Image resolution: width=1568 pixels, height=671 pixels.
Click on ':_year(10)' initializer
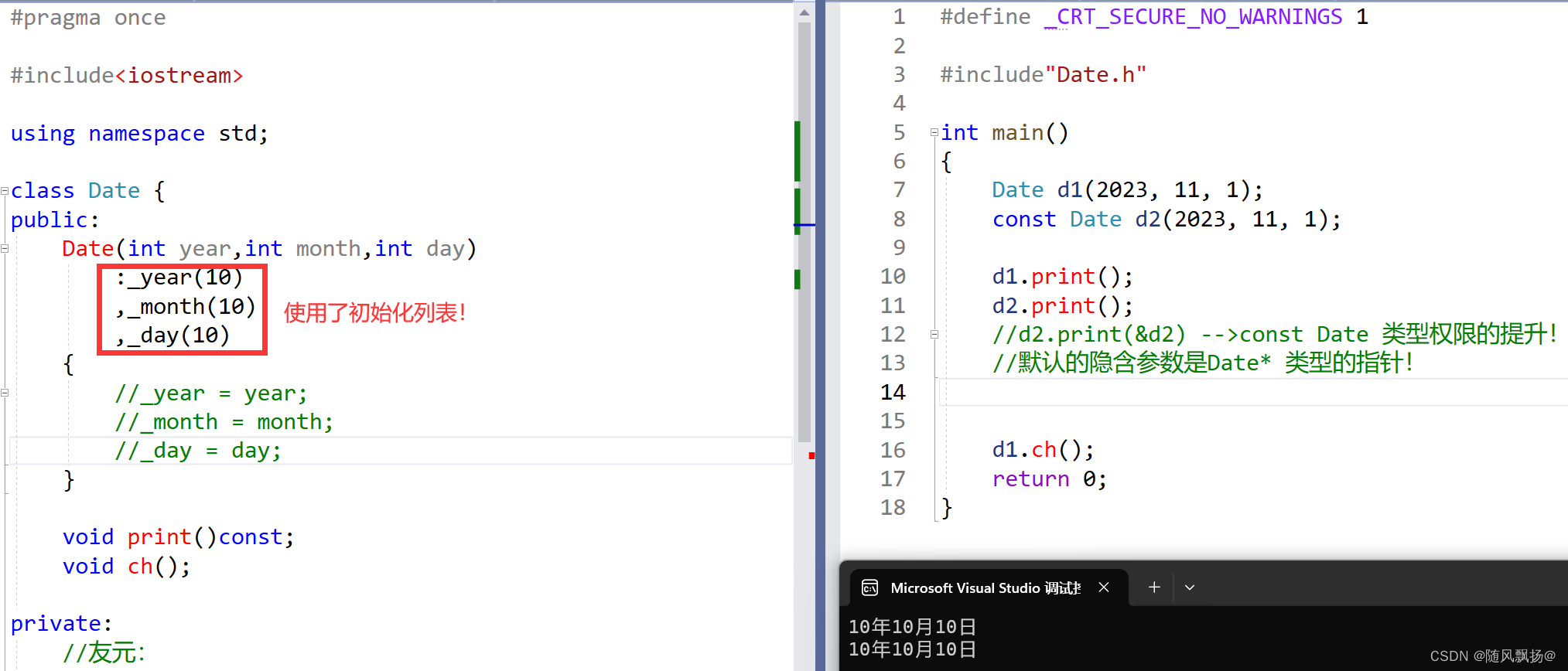179,278
